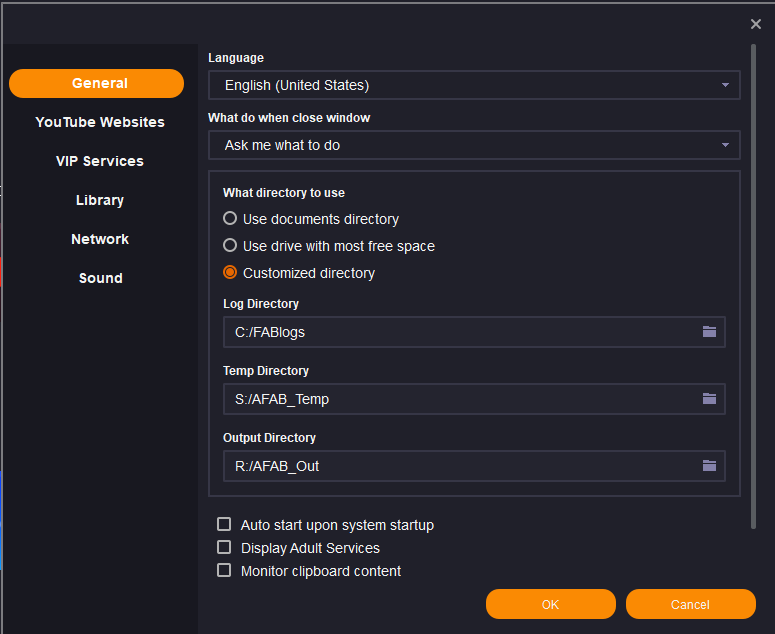Open the close window behavior dropdown

pyautogui.click(x=474, y=145)
